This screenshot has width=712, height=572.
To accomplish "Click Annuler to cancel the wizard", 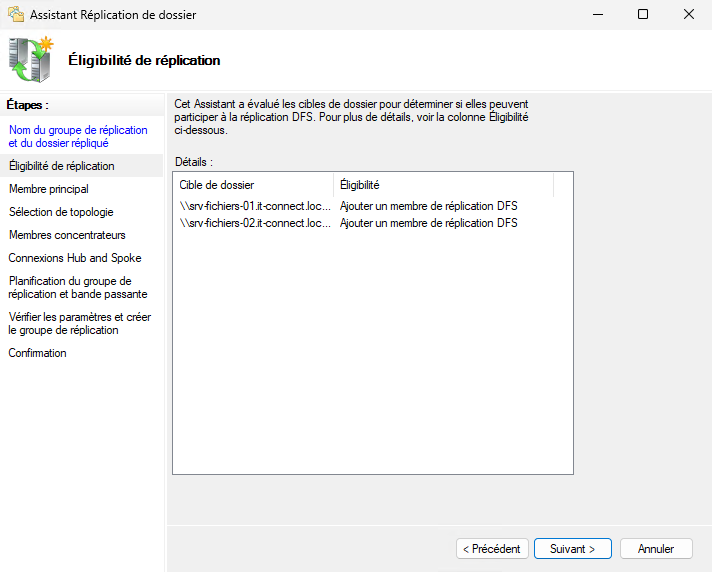I will 656,549.
